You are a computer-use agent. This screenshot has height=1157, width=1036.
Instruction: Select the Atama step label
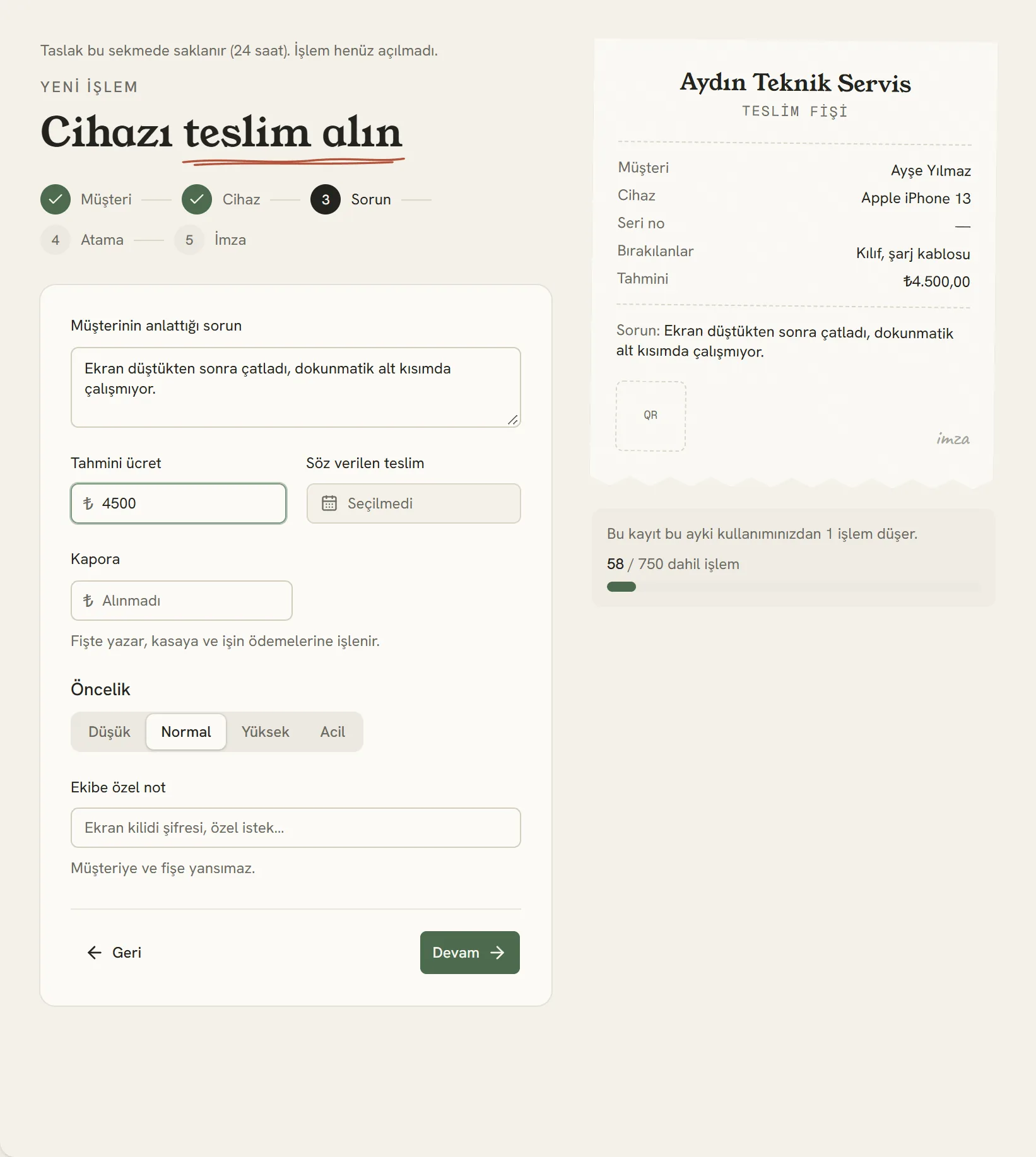[102, 240]
